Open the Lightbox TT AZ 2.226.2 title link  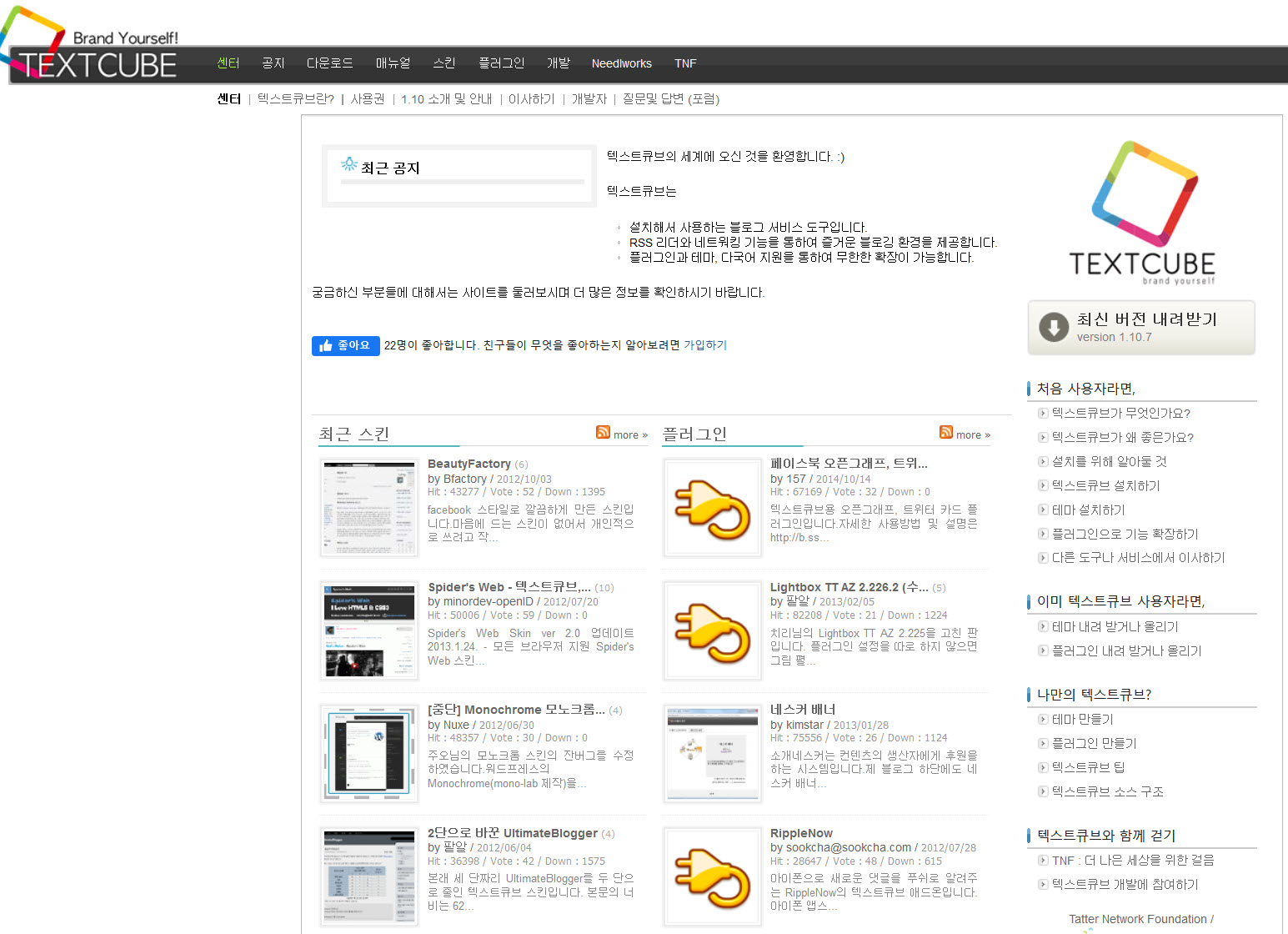coord(849,587)
